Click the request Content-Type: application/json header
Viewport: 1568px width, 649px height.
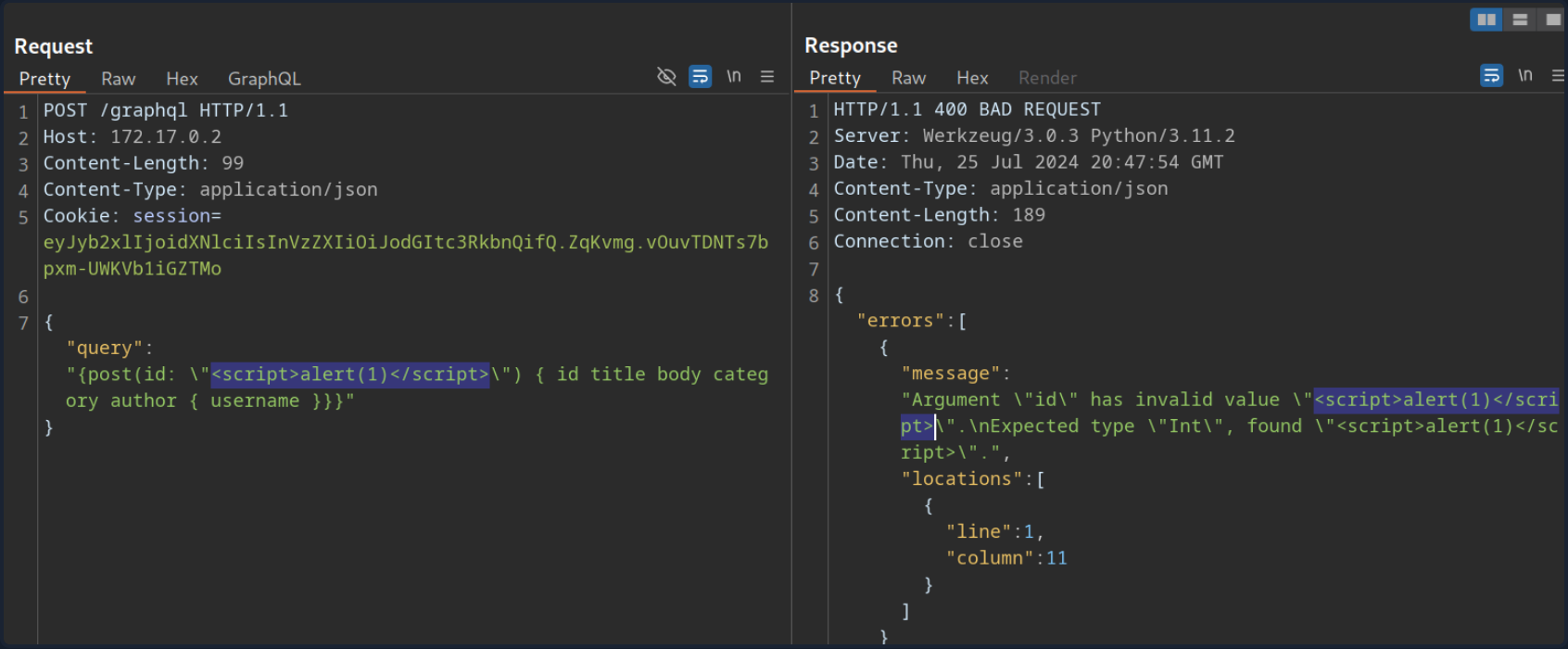[210, 189]
